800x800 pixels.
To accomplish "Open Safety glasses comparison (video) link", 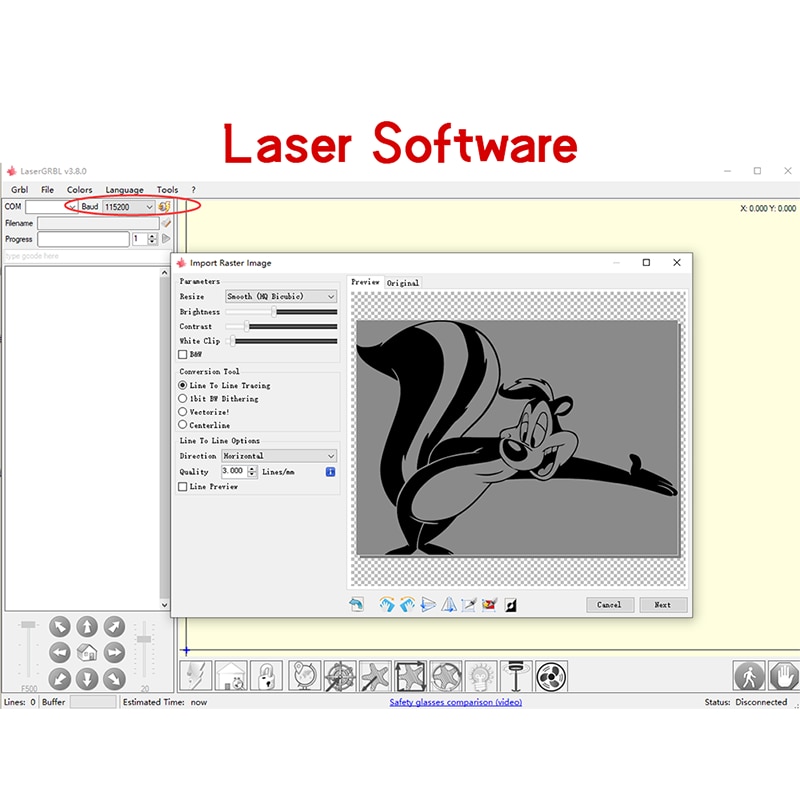I will point(456,702).
